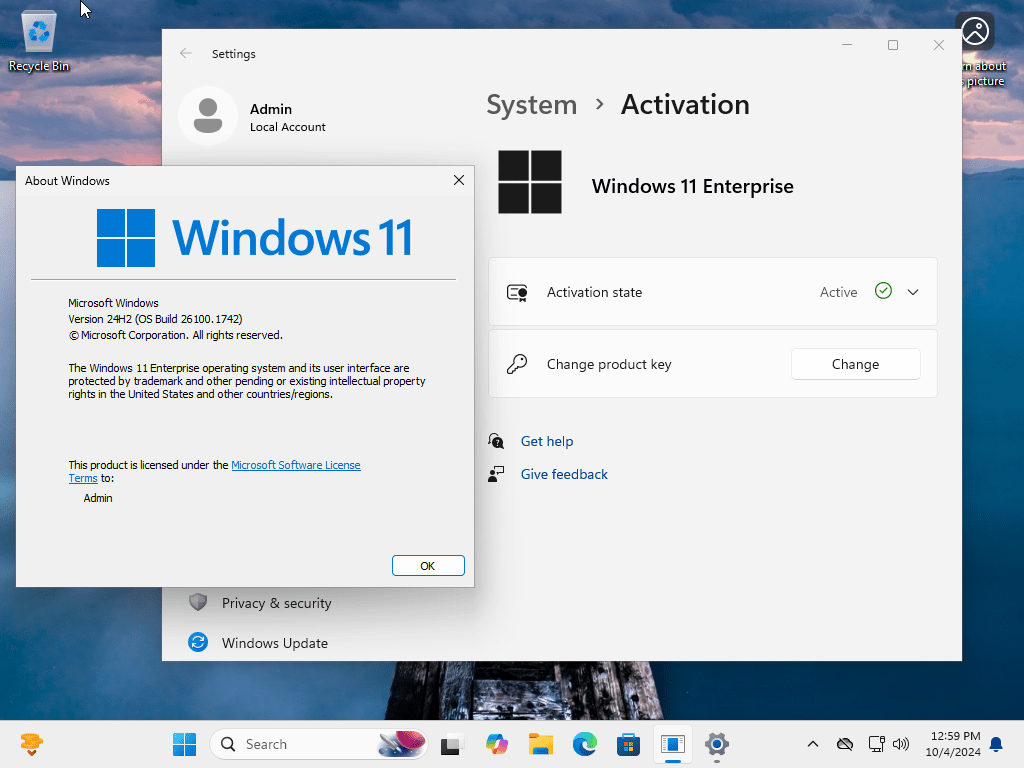Click the Windows logo in Activation page
This screenshot has width=1024, height=768.
[x=530, y=182]
